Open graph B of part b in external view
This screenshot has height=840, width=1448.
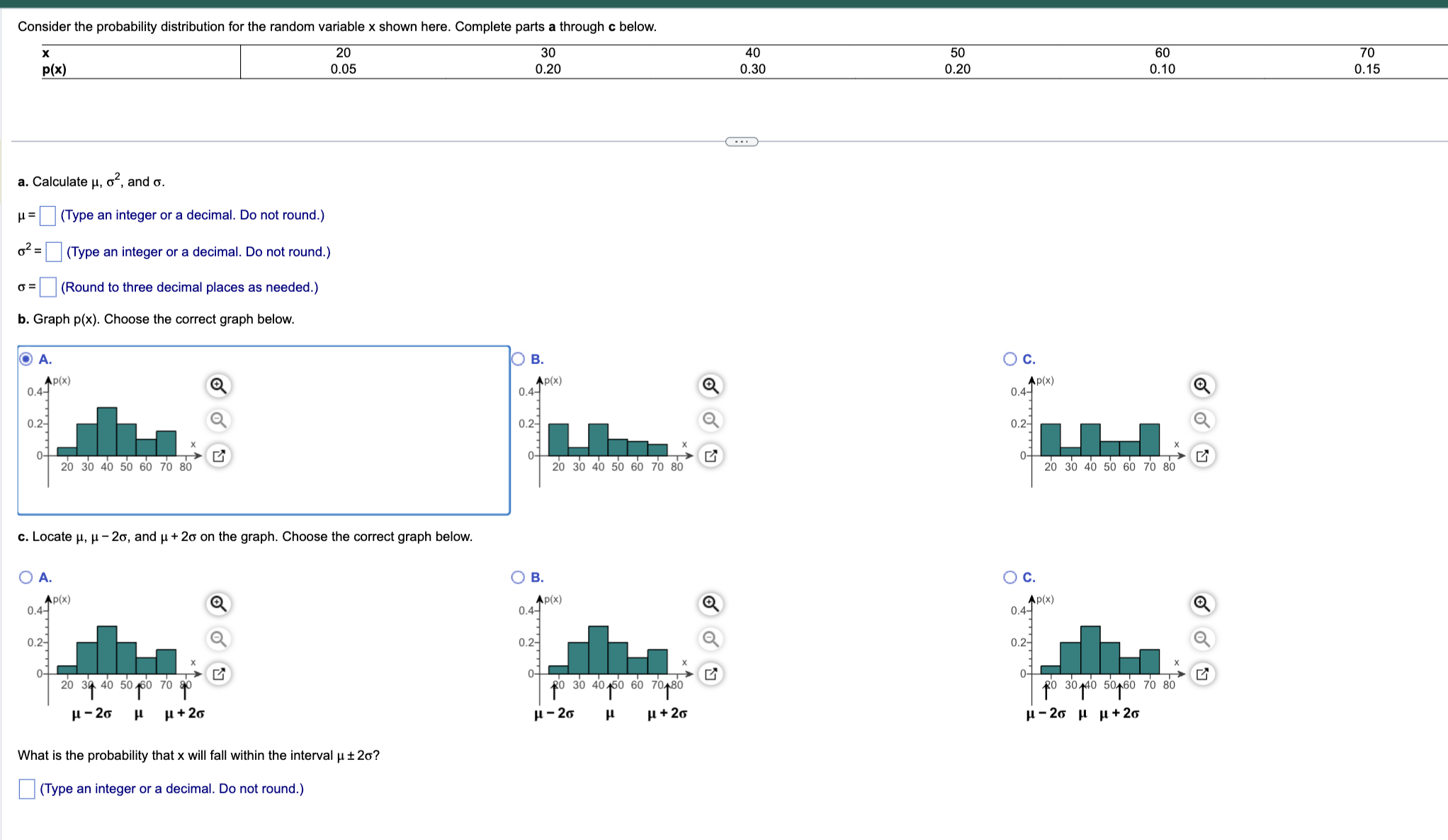(x=711, y=455)
